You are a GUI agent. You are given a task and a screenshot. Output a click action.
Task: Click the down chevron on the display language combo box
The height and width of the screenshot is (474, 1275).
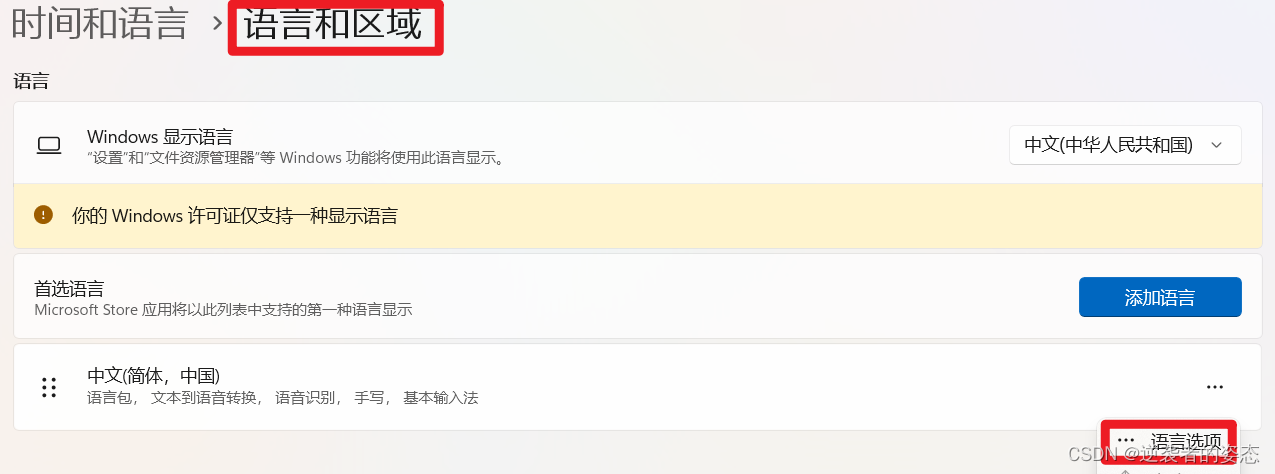coord(1216,145)
